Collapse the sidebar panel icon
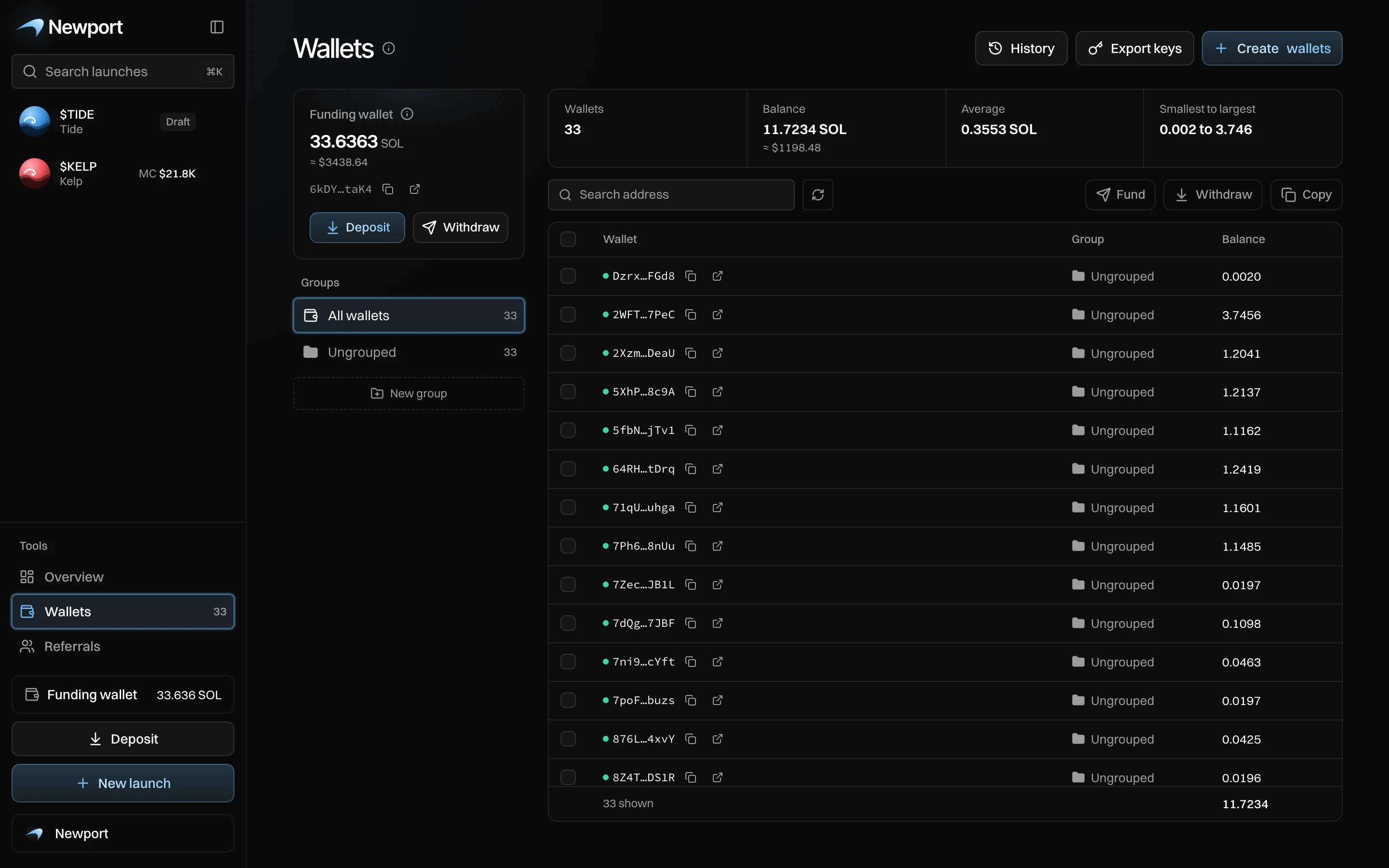Screen dimensions: 1389x868 (217, 27)
